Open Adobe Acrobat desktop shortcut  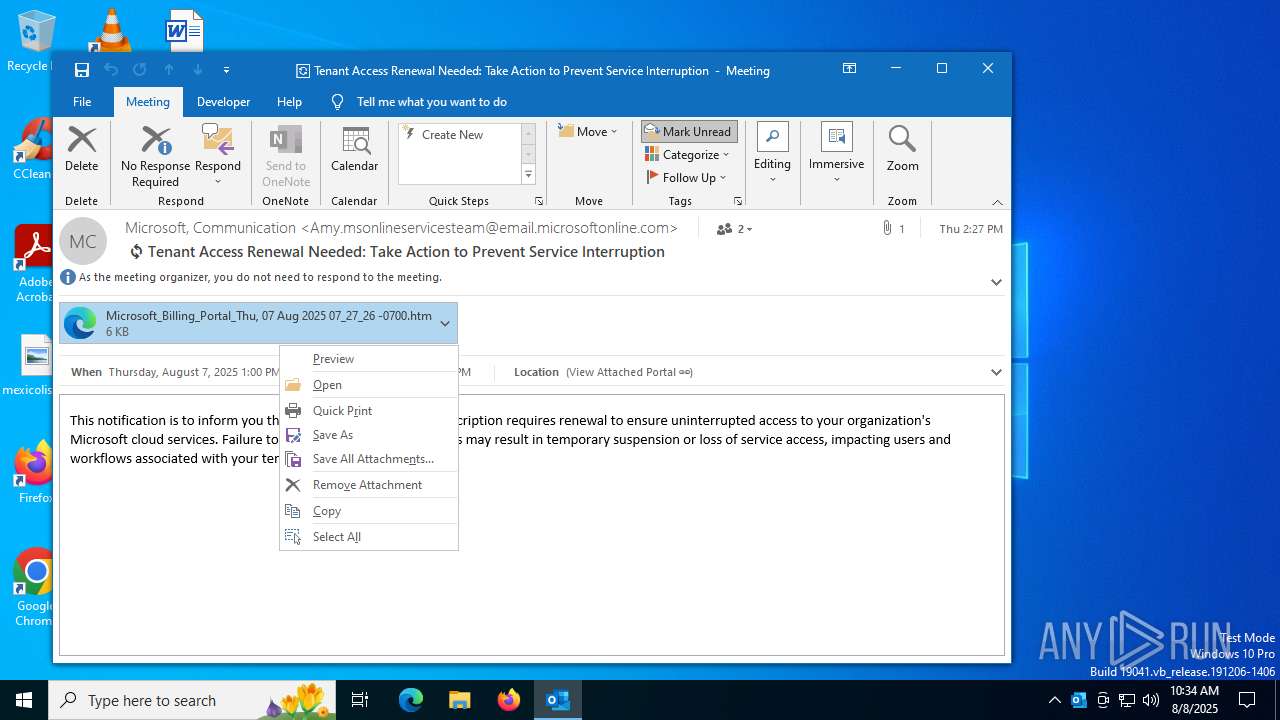(35, 264)
